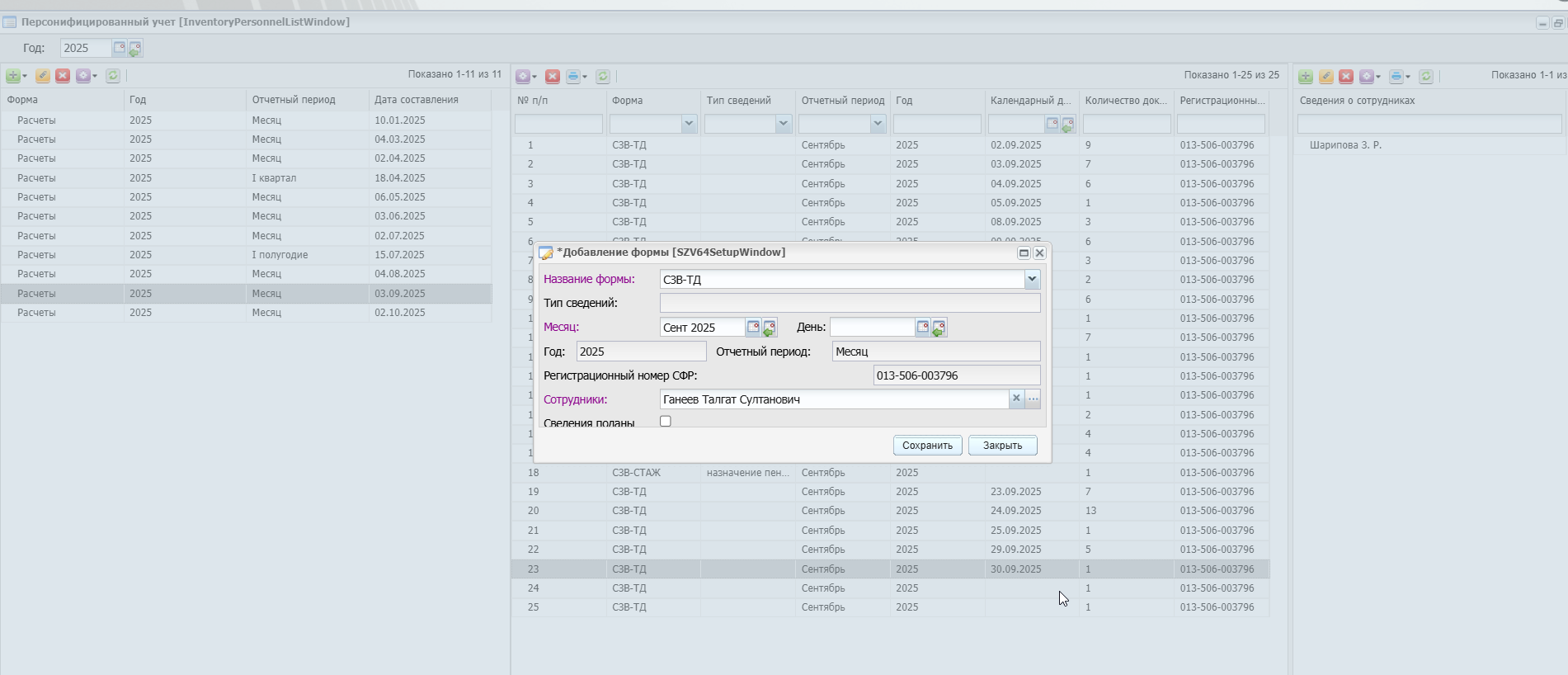Click the calendar-with-arrow icon beside top Год field
The height and width of the screenshot is (675, 1568).
135,49
